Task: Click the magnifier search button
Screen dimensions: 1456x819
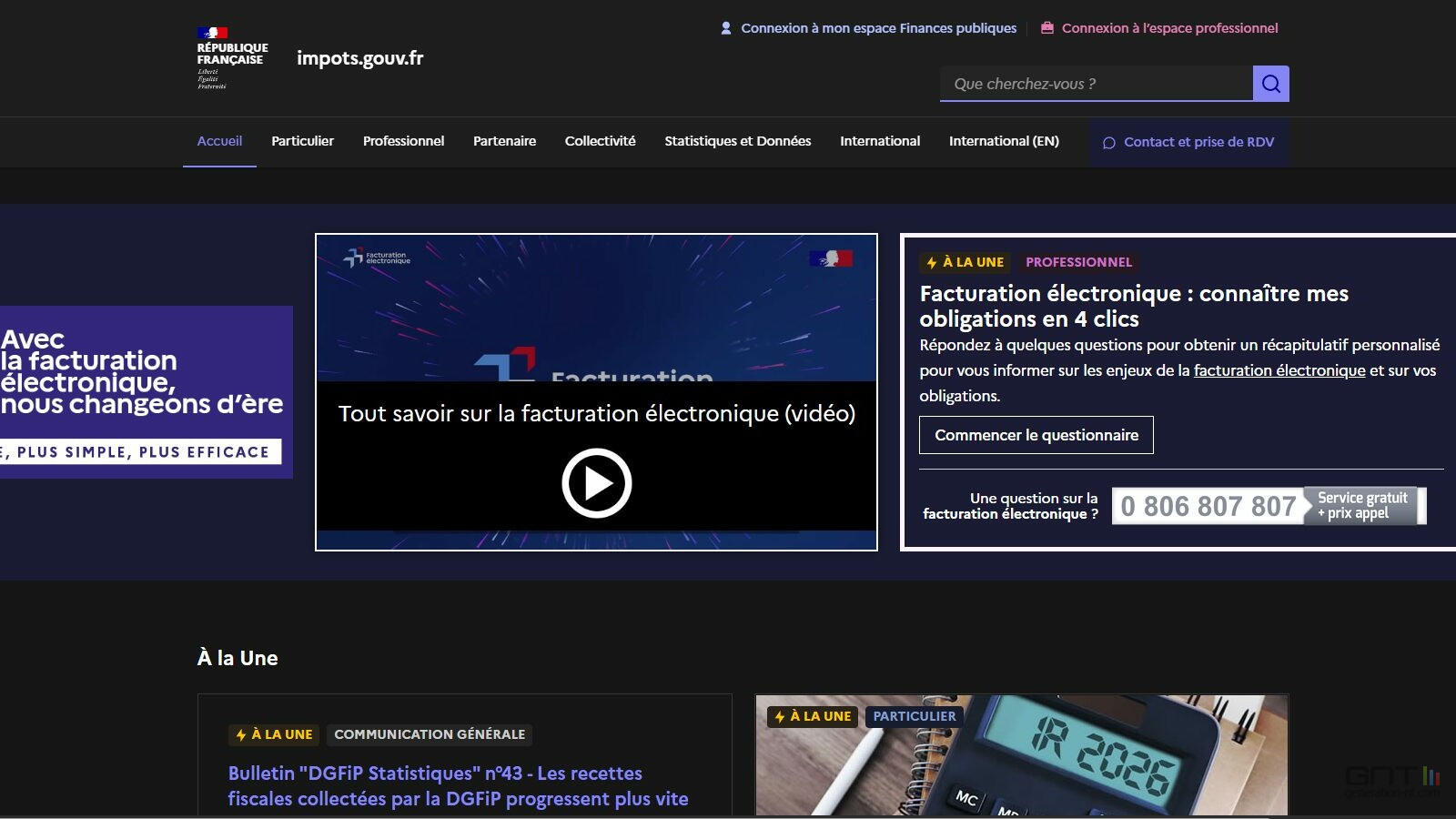Action: click(1270, 84)
